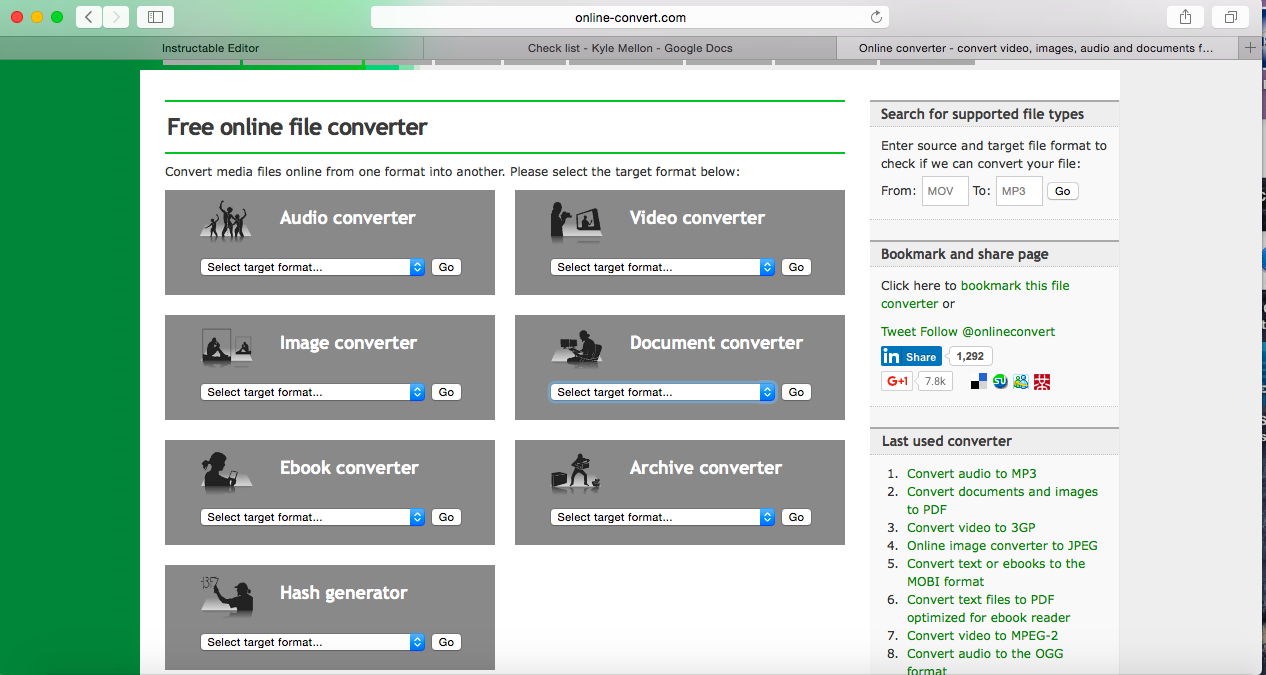Reload the page with the refresh icon
This screenshot has height=675, width=1266.
(x=877, y=17)
